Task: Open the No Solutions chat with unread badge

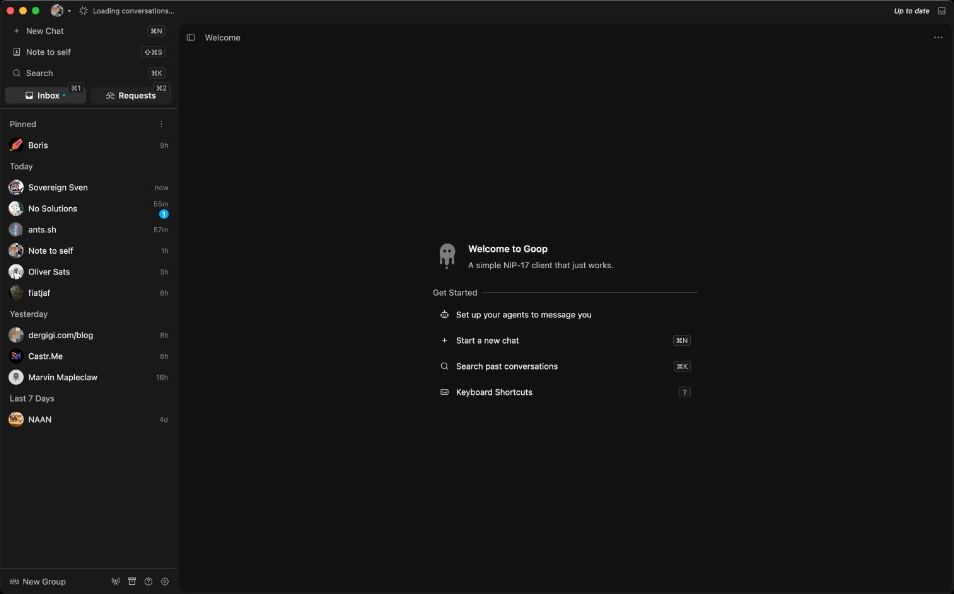Action: (88, 209)
